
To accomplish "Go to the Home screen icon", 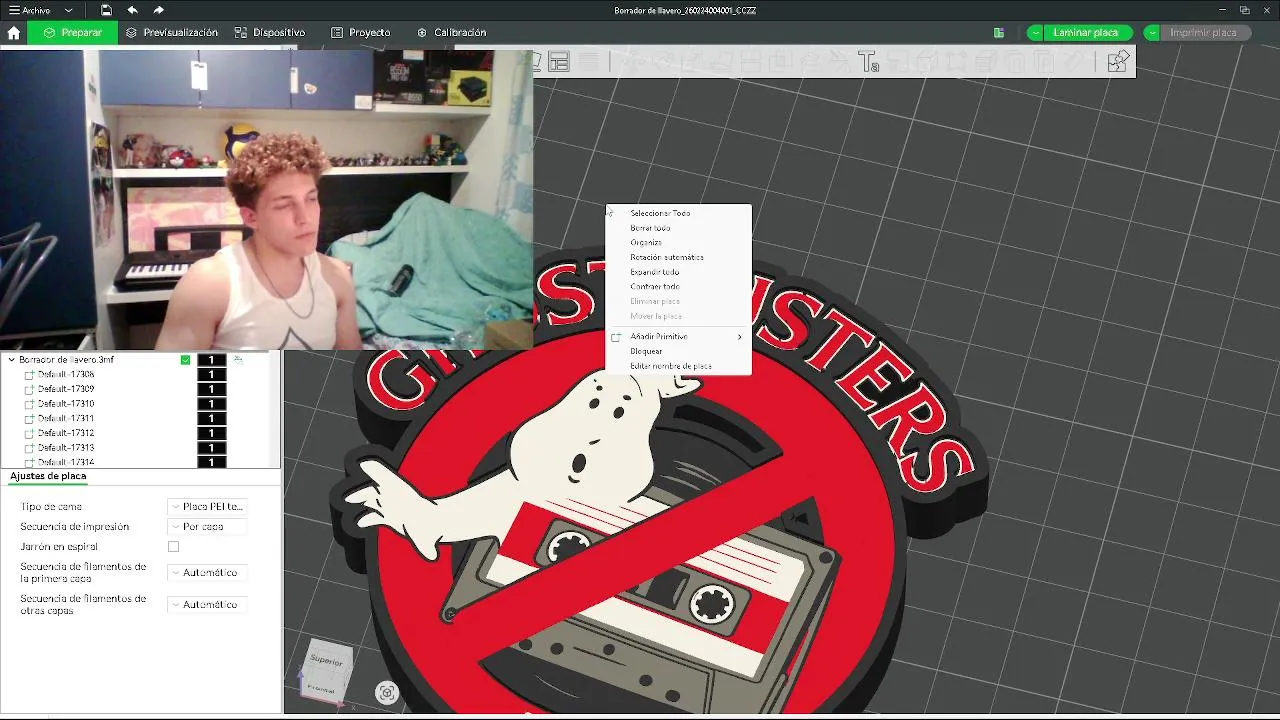I will [x=14, y=32].
